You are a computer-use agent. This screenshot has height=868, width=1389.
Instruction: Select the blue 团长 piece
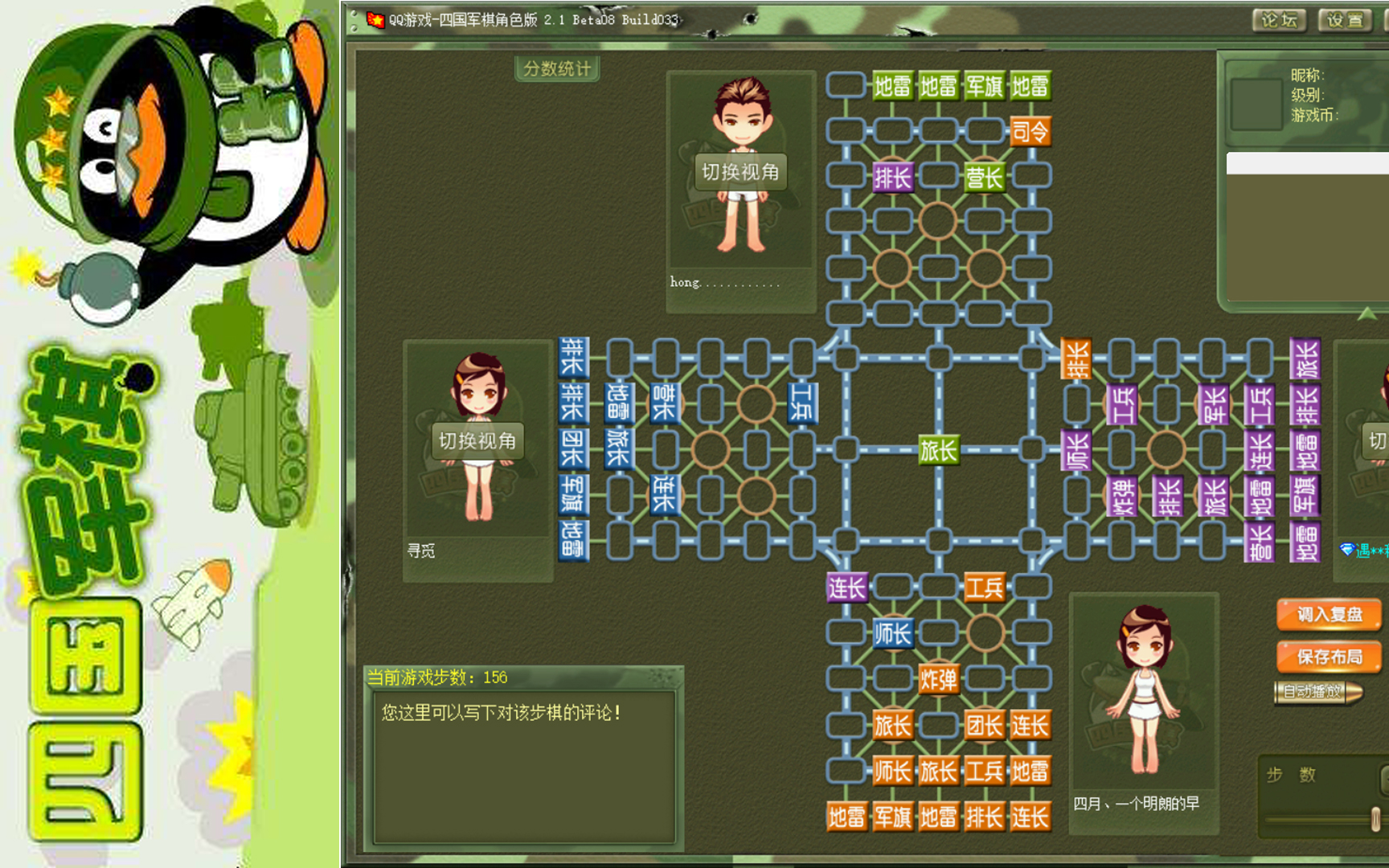[573, 448]
